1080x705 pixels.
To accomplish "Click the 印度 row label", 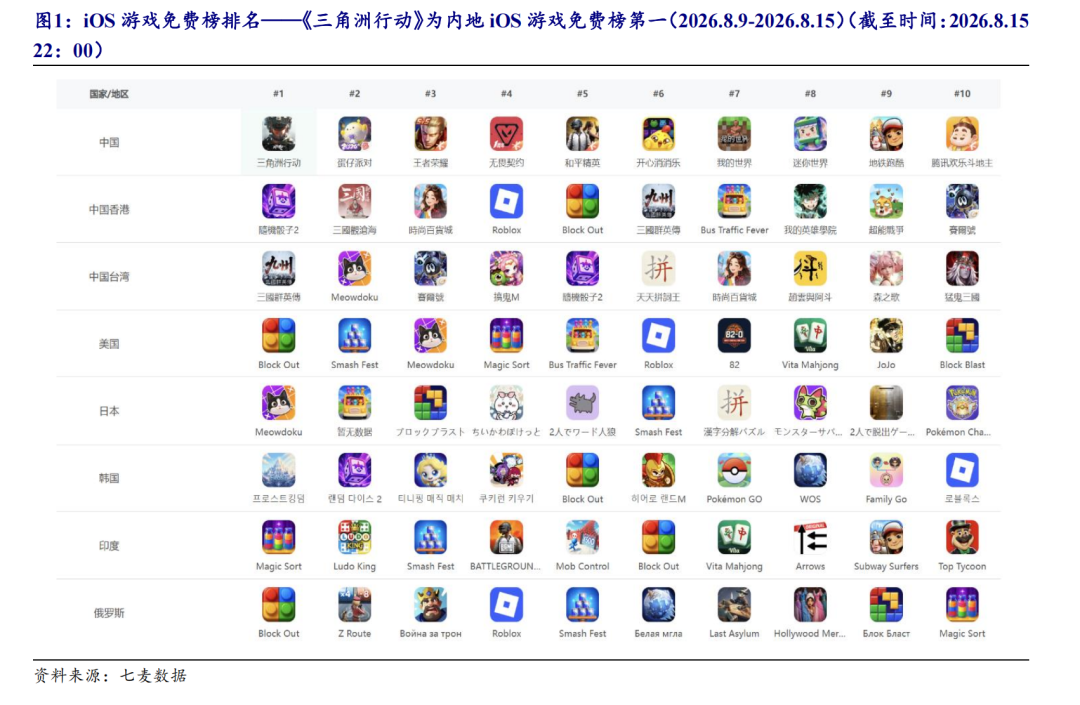I will (109, 545).
